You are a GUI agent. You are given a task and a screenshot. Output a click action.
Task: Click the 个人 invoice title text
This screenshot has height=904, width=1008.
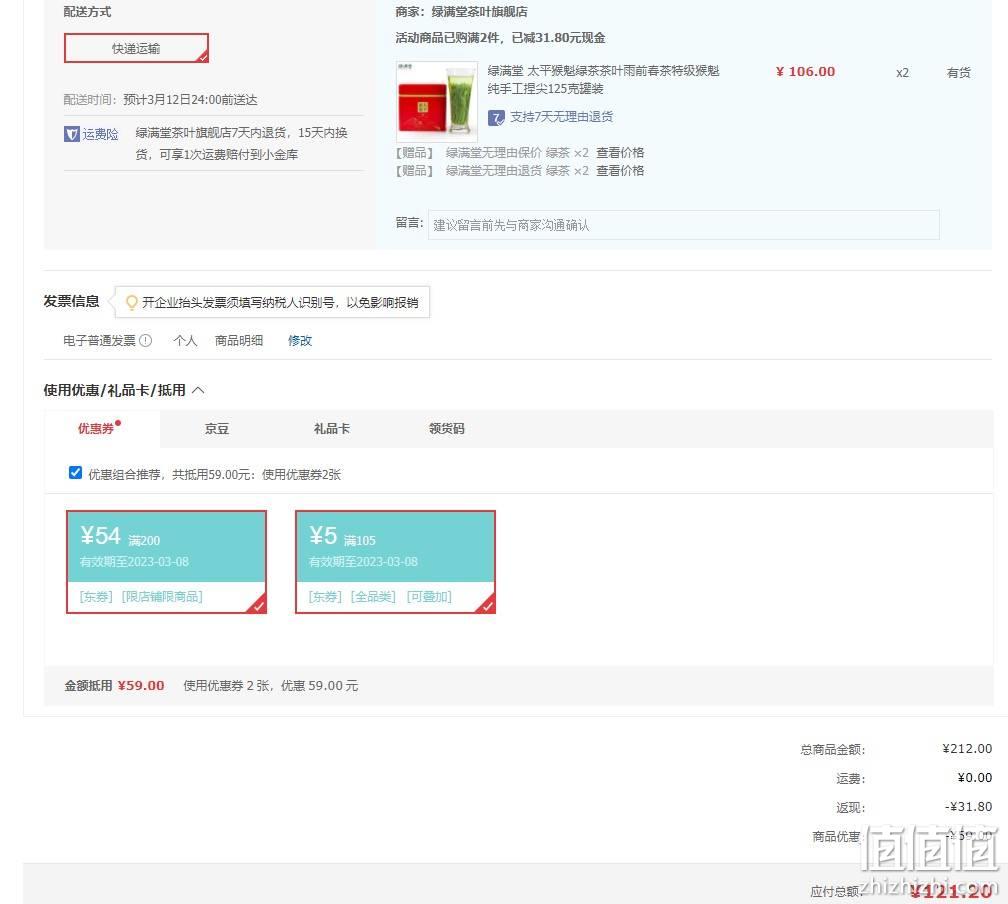[x=185, y=341]
